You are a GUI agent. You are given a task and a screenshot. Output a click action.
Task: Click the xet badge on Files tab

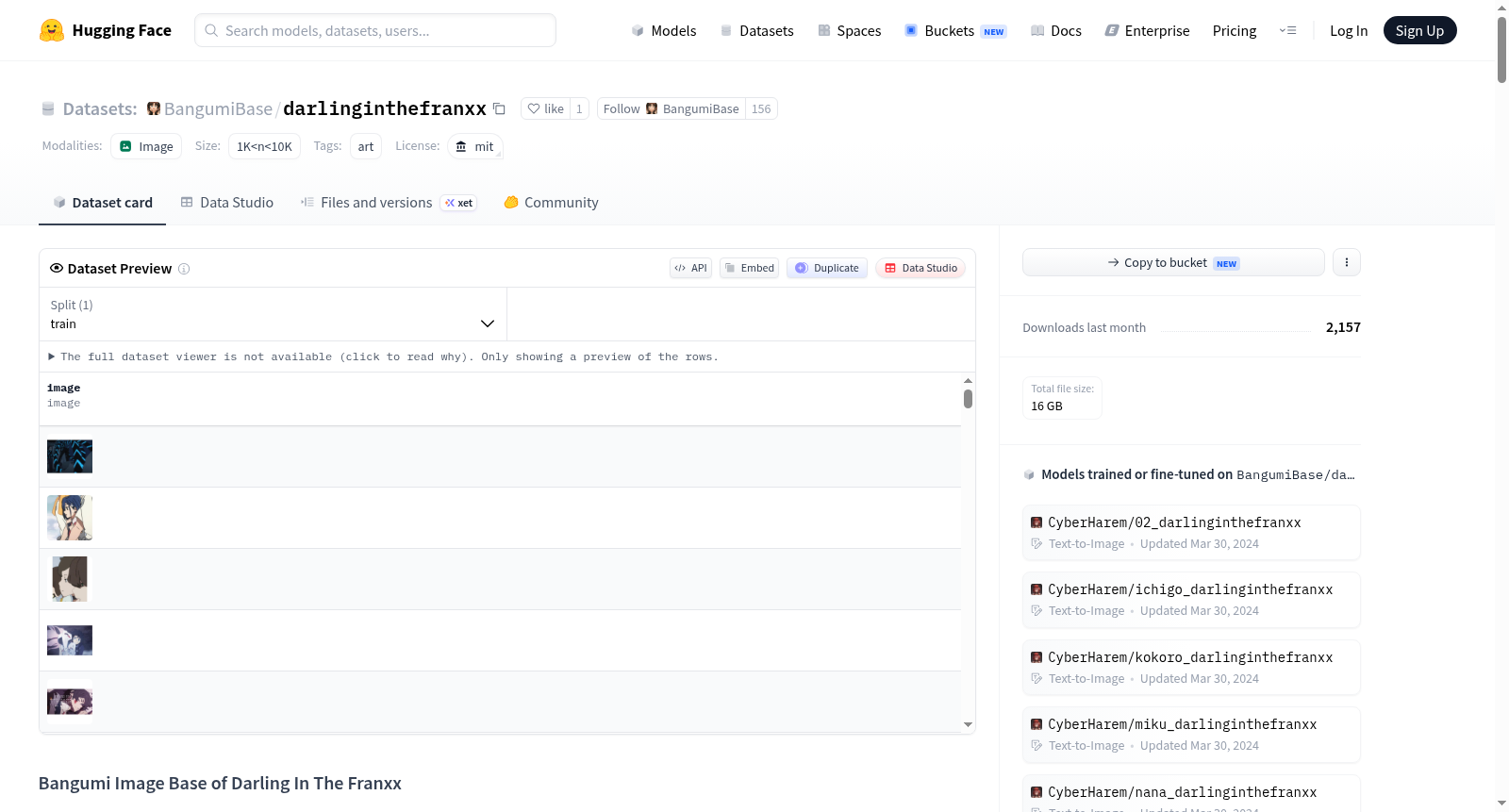pos(459,203)
